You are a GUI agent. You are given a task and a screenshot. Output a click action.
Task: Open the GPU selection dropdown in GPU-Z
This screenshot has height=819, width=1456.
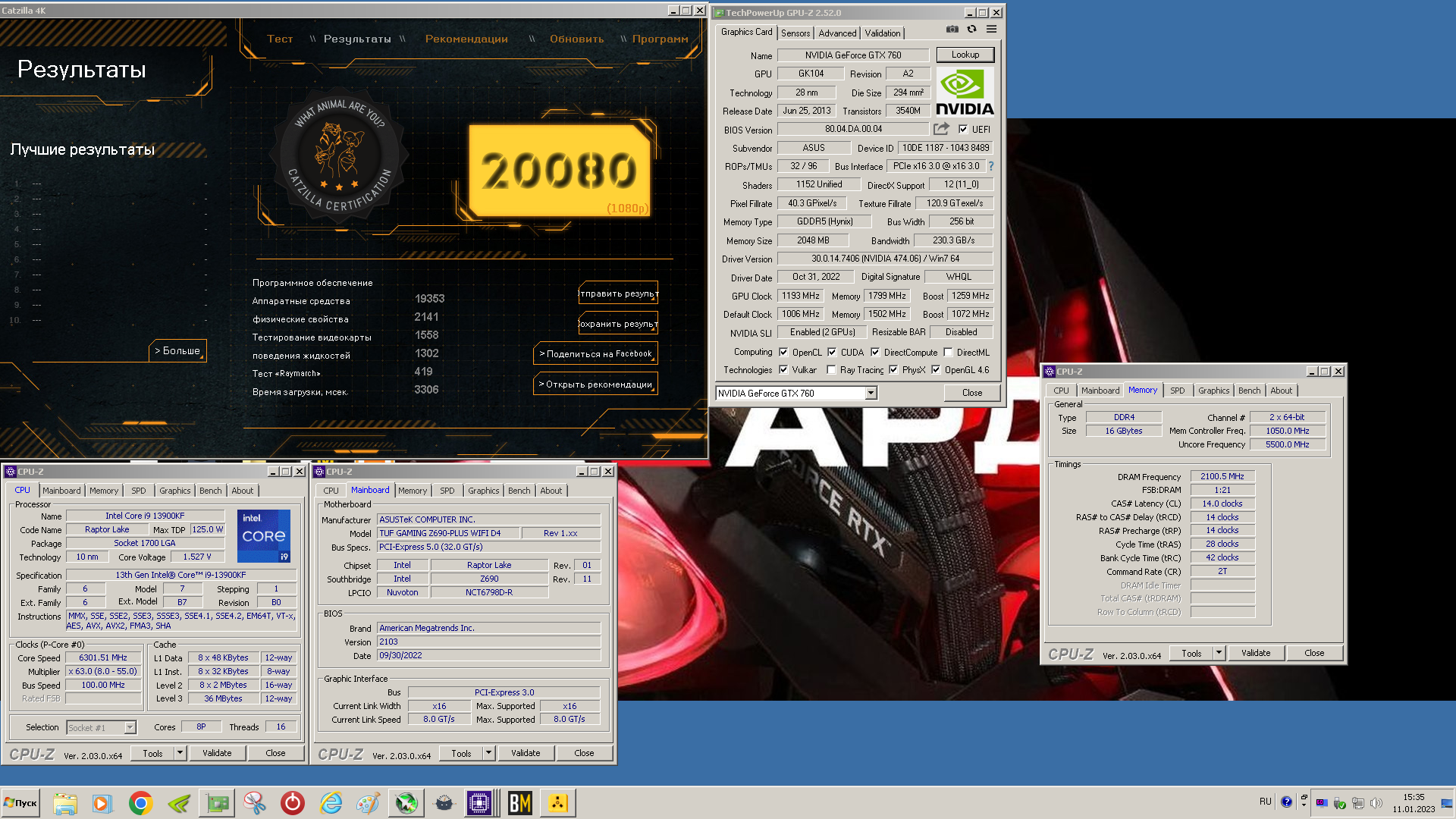(871, 393)
